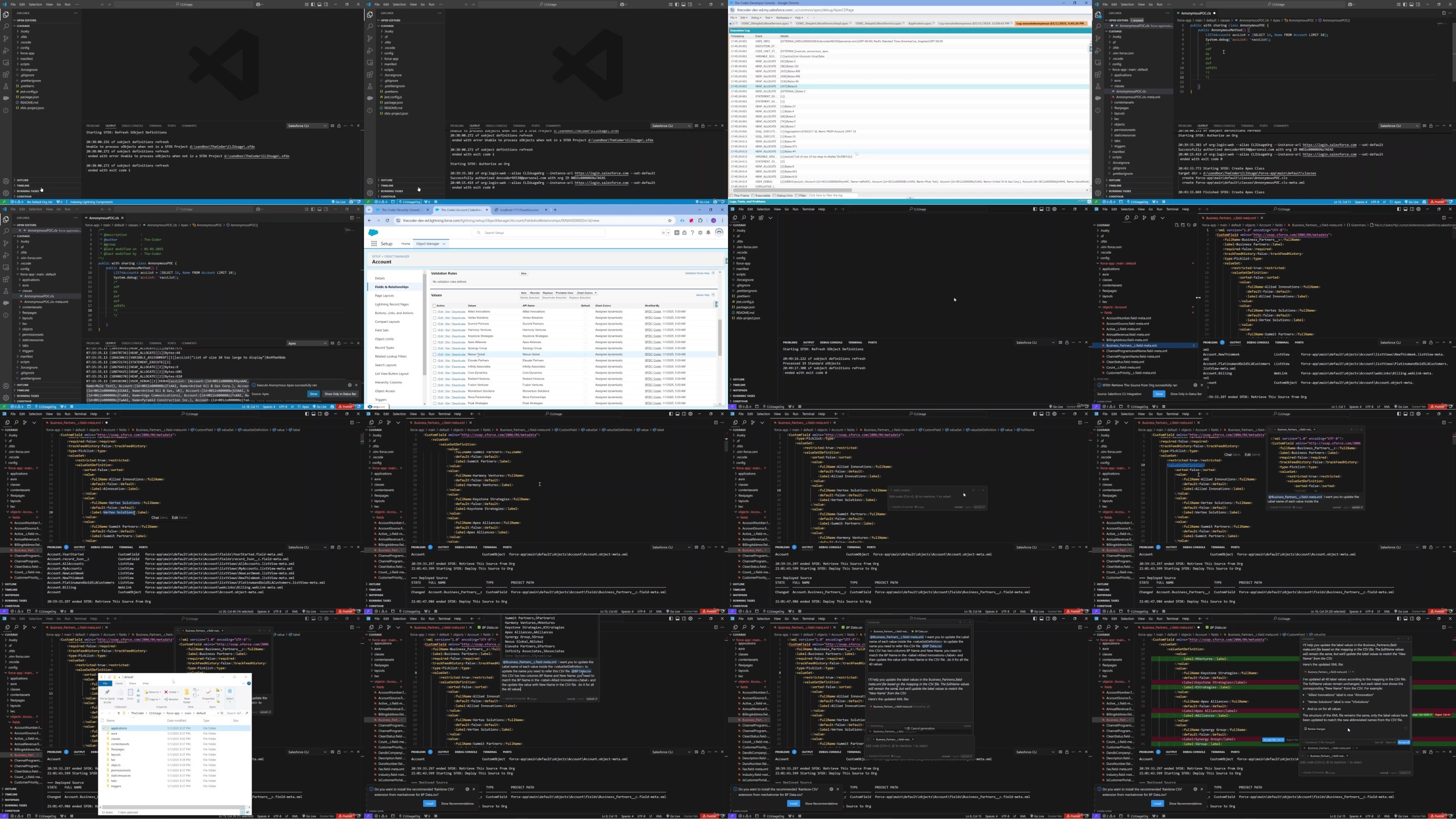The width and height of the screenshot is (1456, 819).
Task: Switch to localhost:1717/OauthSuccess browser tab
Action: tap(520, 210)
